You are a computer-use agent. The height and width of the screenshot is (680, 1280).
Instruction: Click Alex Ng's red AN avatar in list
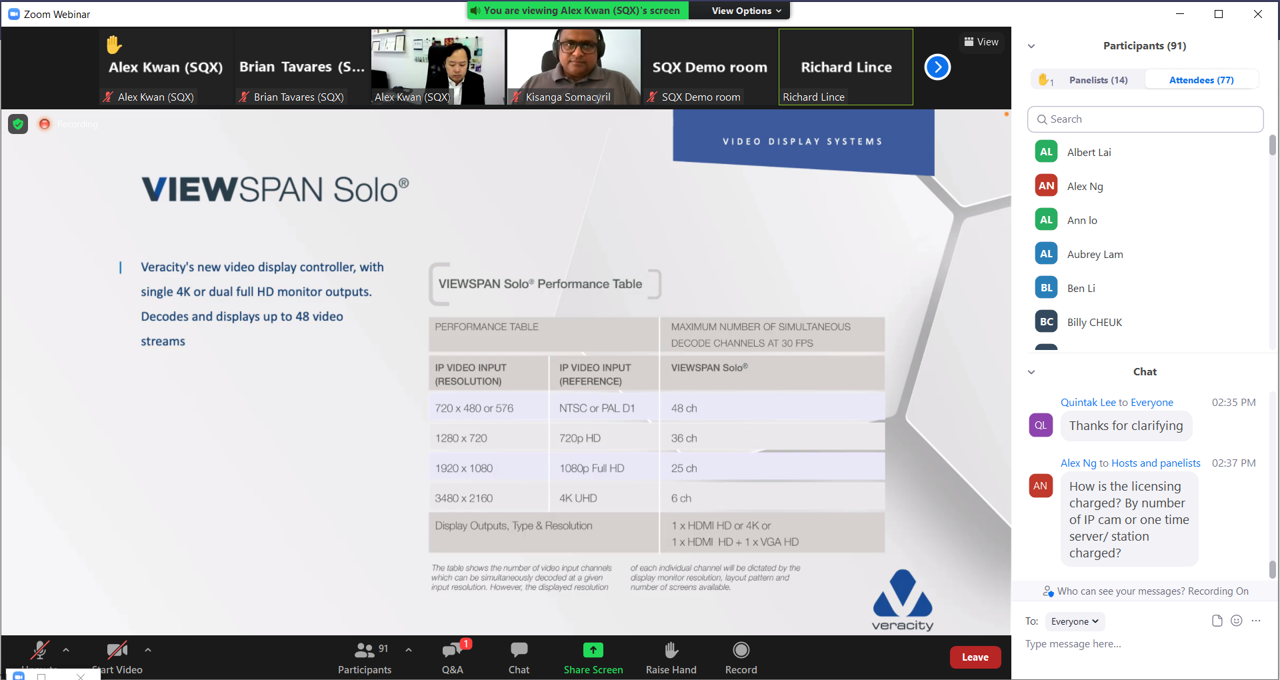(1046, 186)
